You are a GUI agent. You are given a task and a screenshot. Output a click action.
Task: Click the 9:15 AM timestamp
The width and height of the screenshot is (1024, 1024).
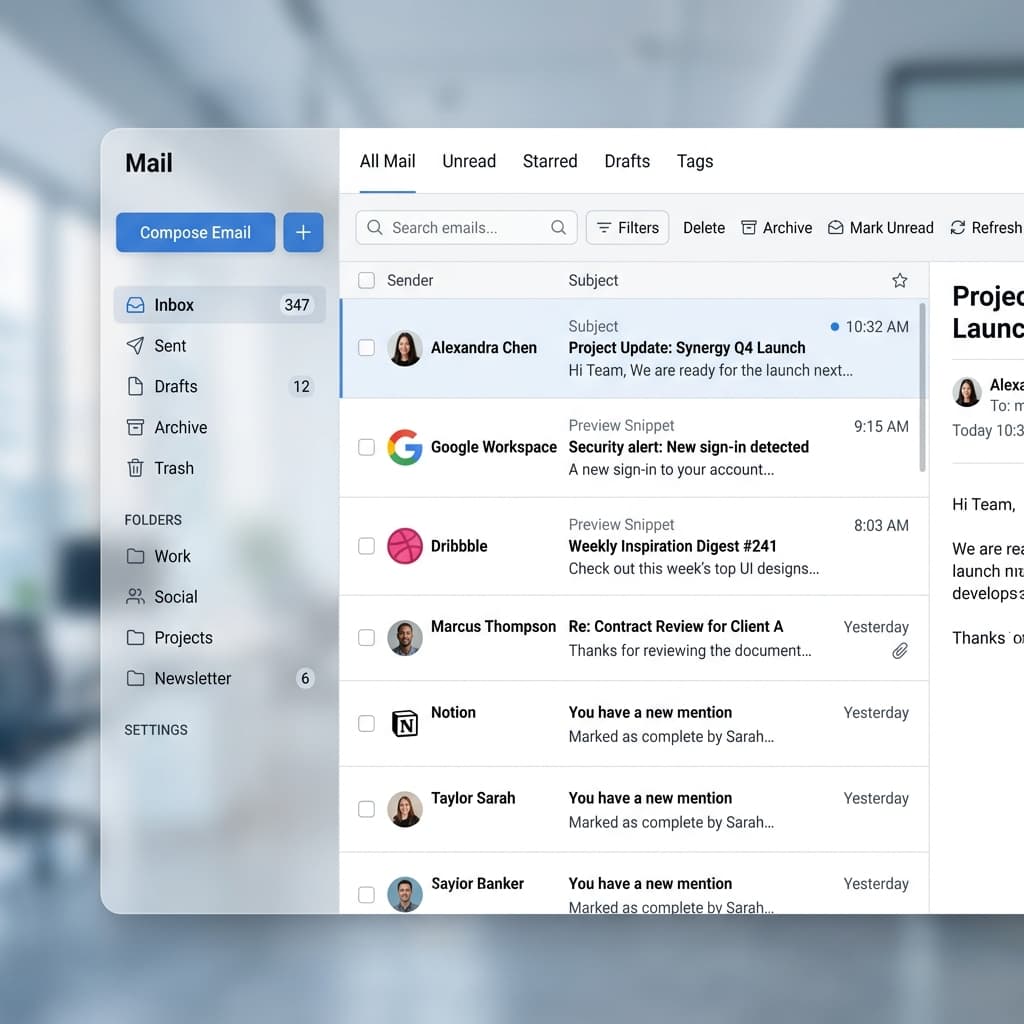pos(881,426)
